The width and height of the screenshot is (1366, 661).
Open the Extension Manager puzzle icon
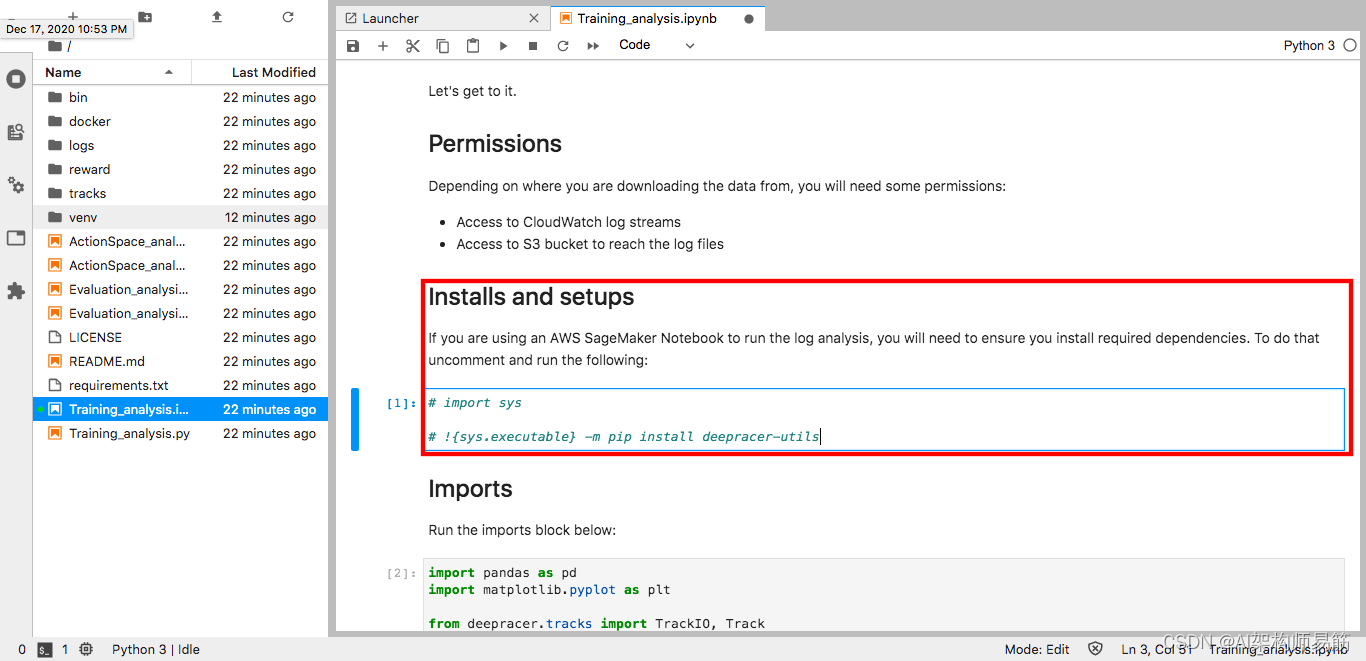[x=16, y=291]
